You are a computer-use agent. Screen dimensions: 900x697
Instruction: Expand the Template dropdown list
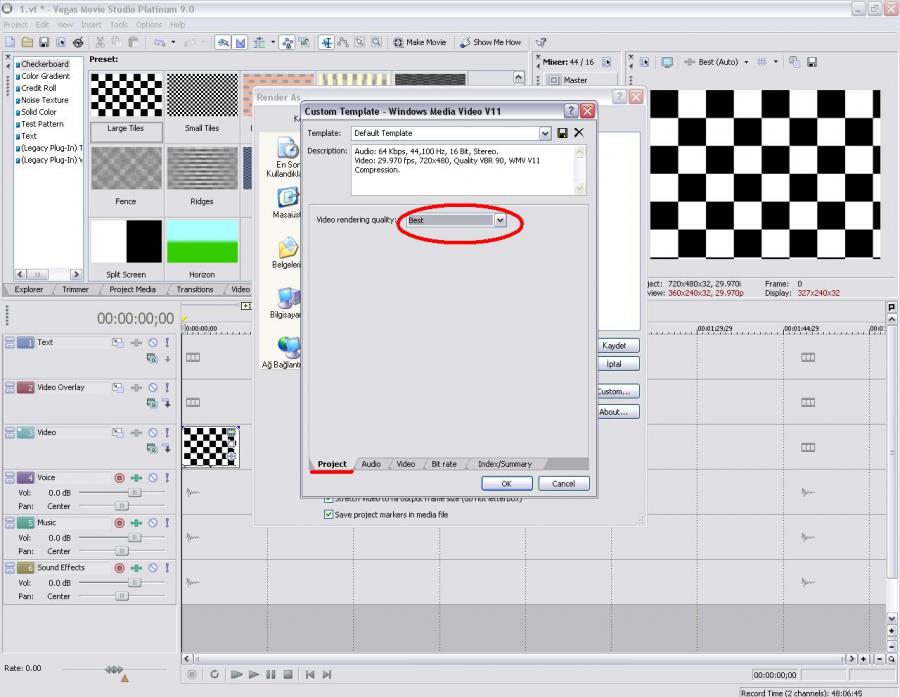coord(545,133)
